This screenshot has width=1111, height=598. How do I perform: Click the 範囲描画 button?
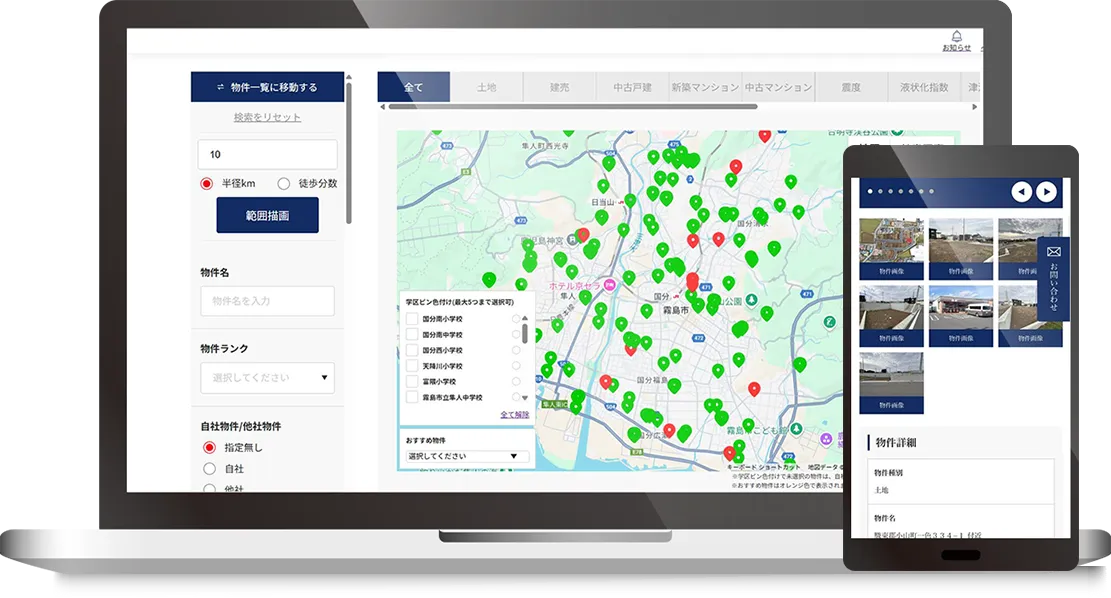(267, 215)
